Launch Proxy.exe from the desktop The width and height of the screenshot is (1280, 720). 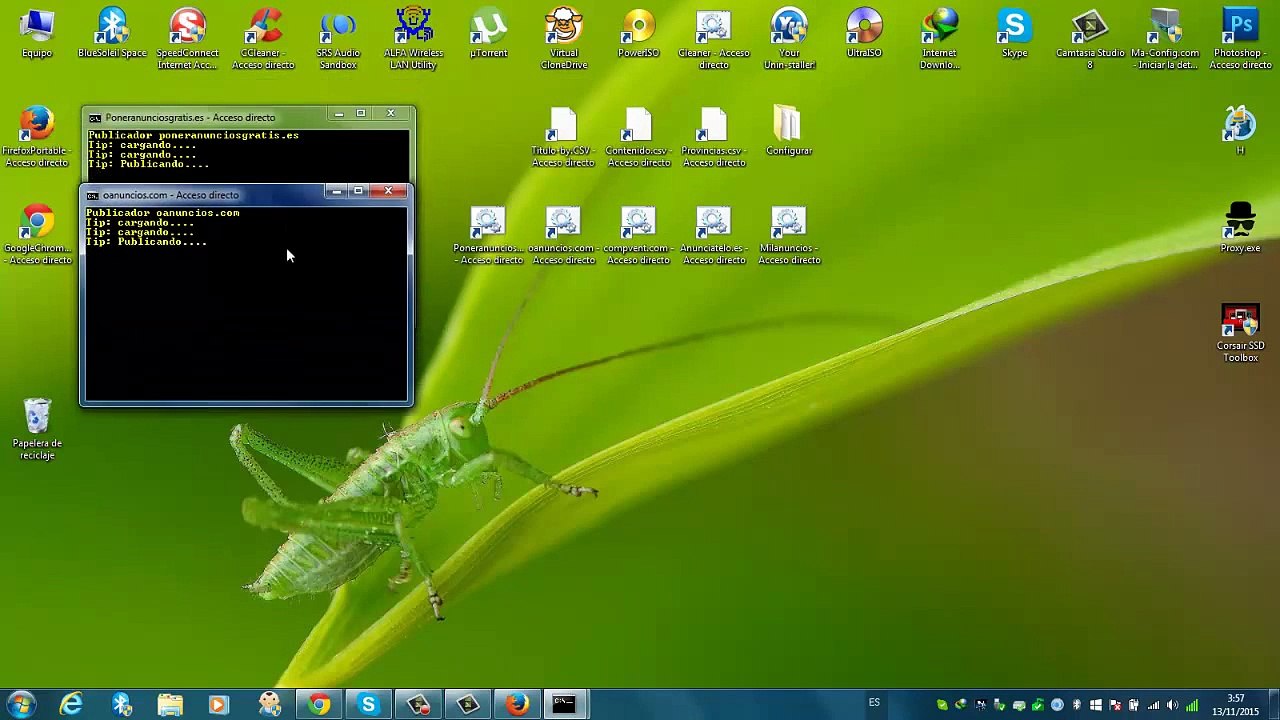click(x=1240, y=222)
